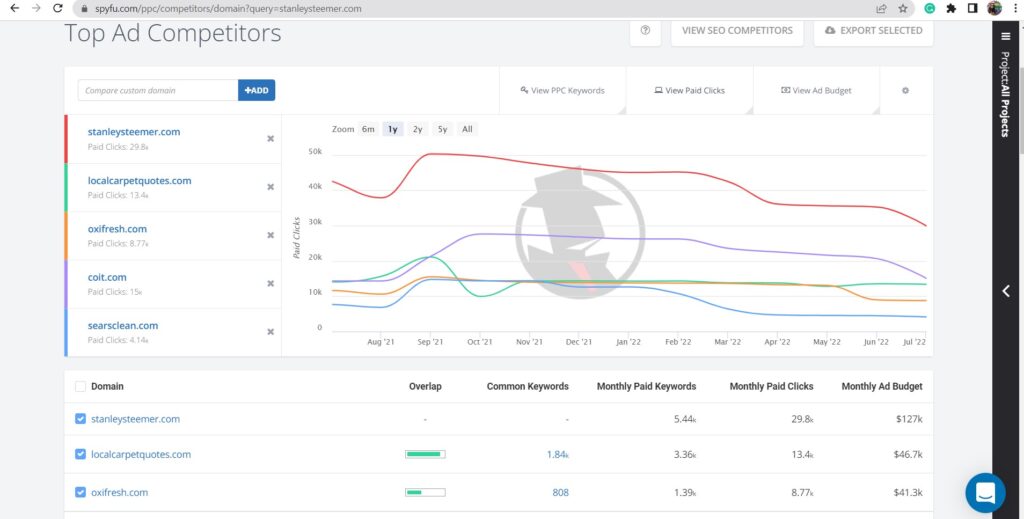Open the browser extensions puzzle icon

click(951, 8)
